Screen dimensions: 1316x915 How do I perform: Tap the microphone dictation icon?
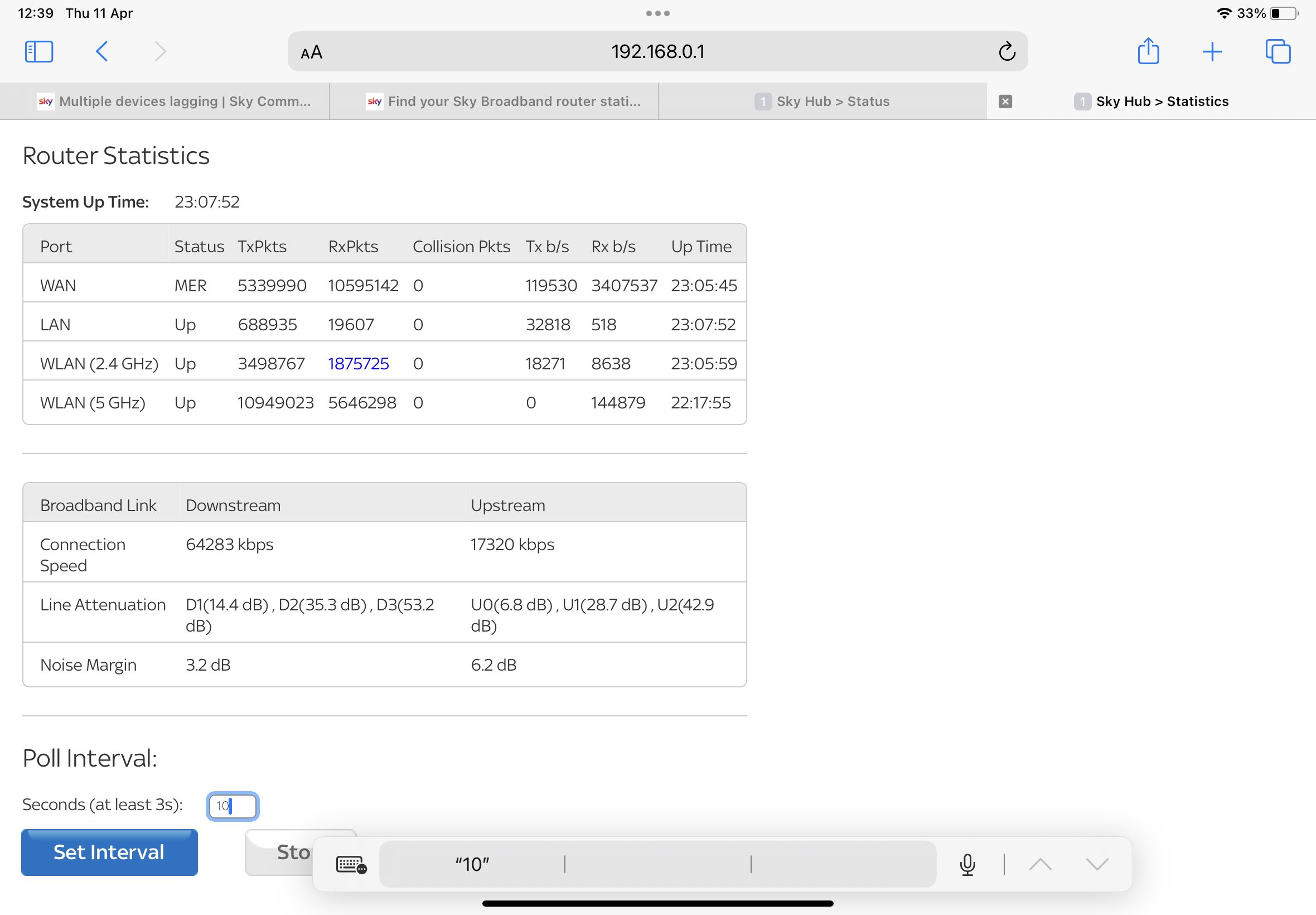point(967,864)
